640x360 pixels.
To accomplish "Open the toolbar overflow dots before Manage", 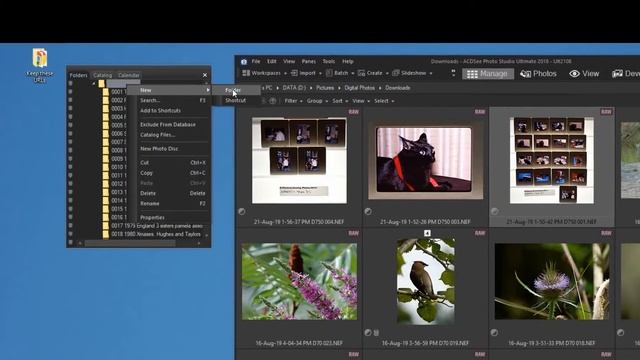I will pos(453,73).
